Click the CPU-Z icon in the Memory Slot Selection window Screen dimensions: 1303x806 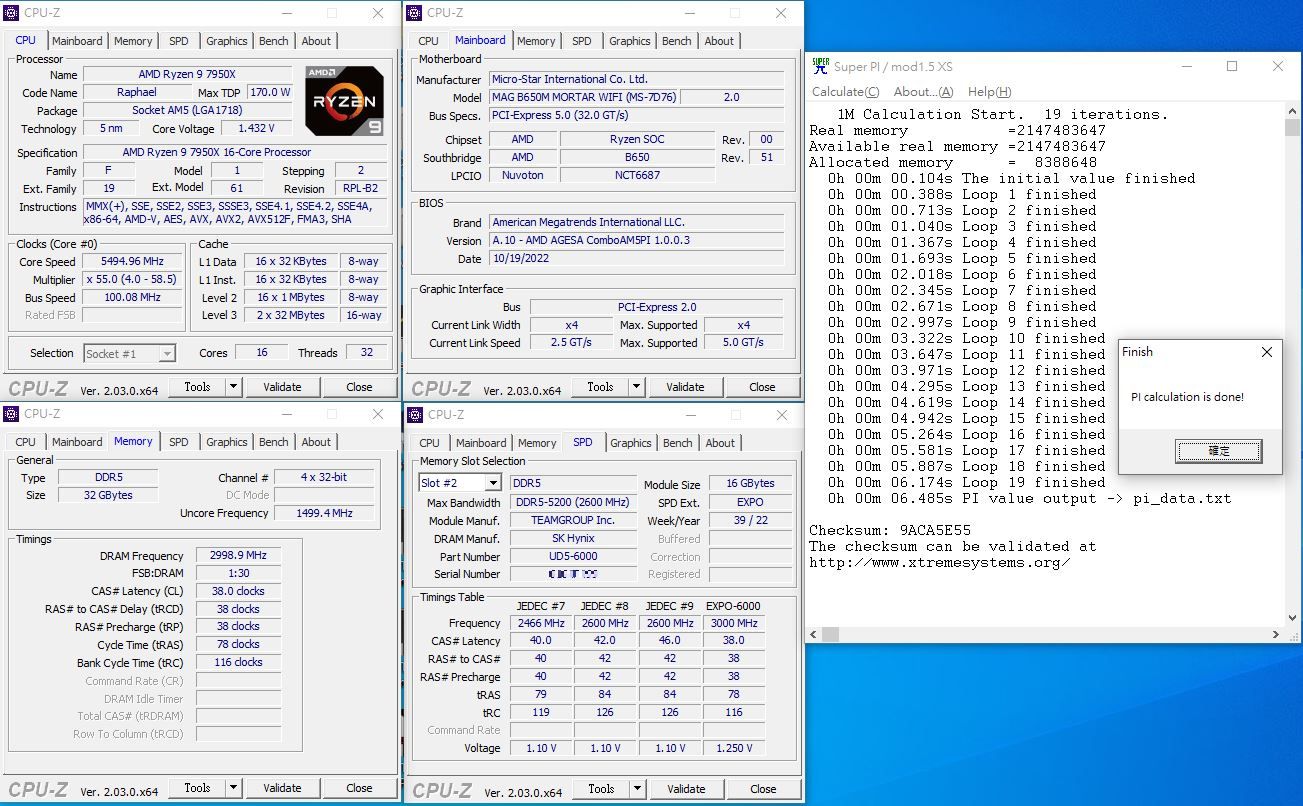[415, 415]
